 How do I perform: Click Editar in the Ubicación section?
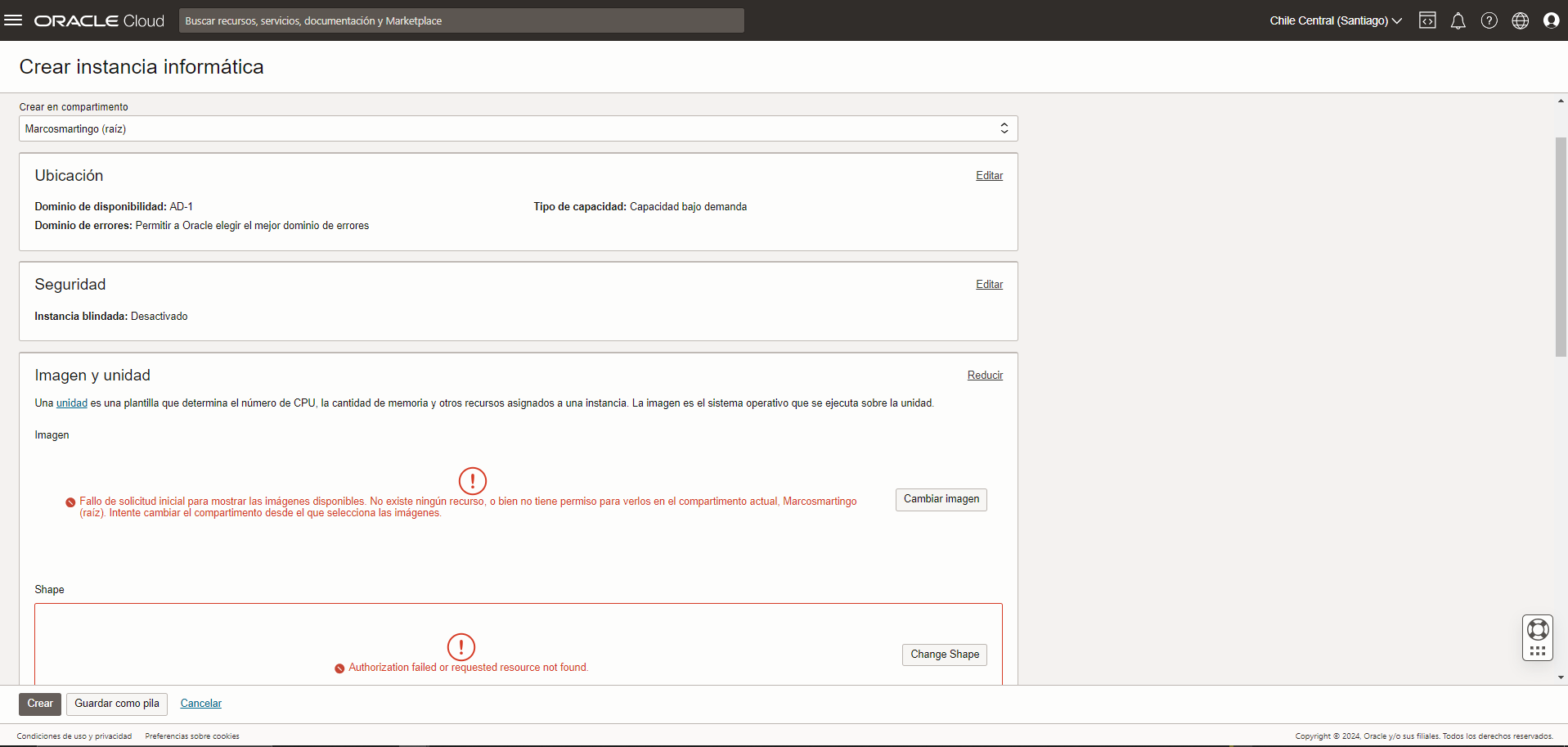coord(989,176)
